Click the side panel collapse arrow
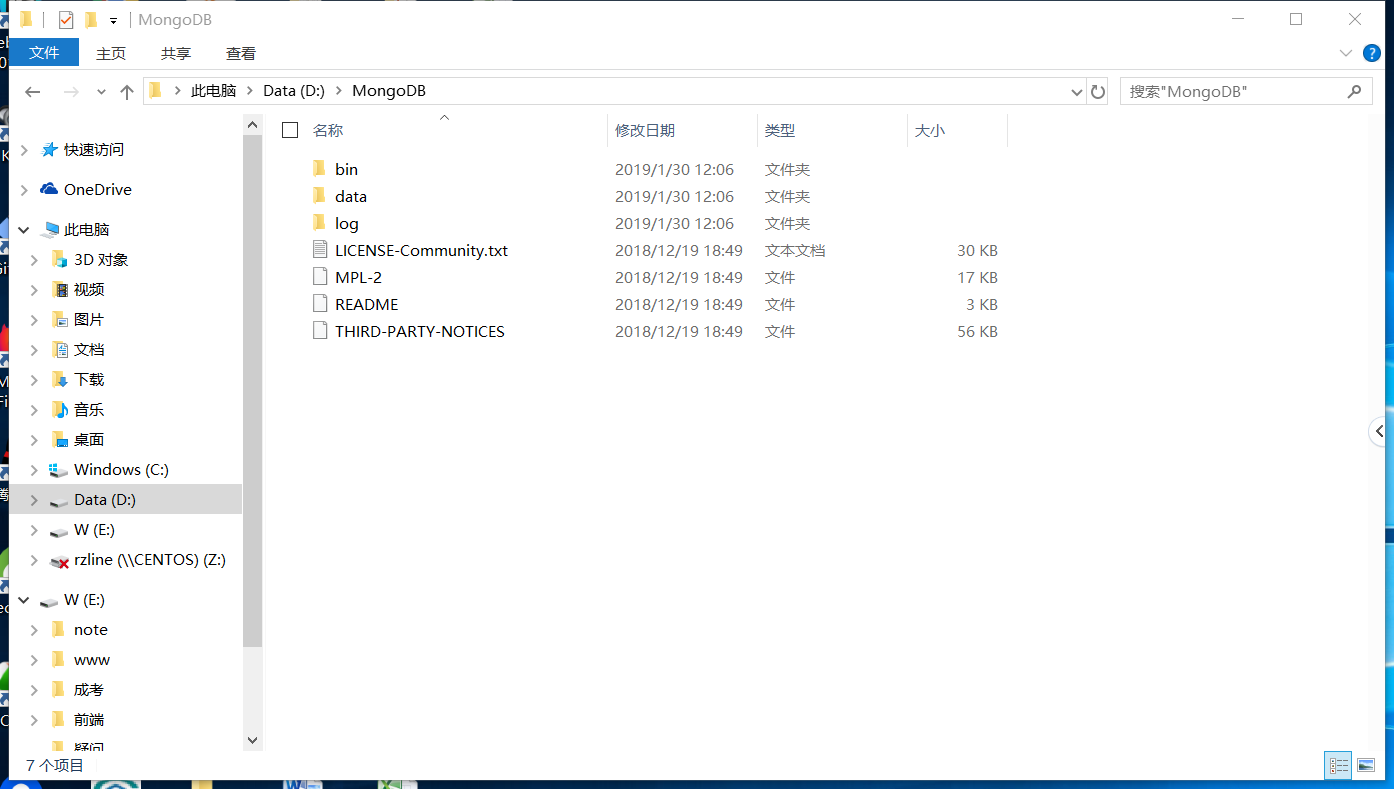Screen dimensions: 1394x789 1379,431
